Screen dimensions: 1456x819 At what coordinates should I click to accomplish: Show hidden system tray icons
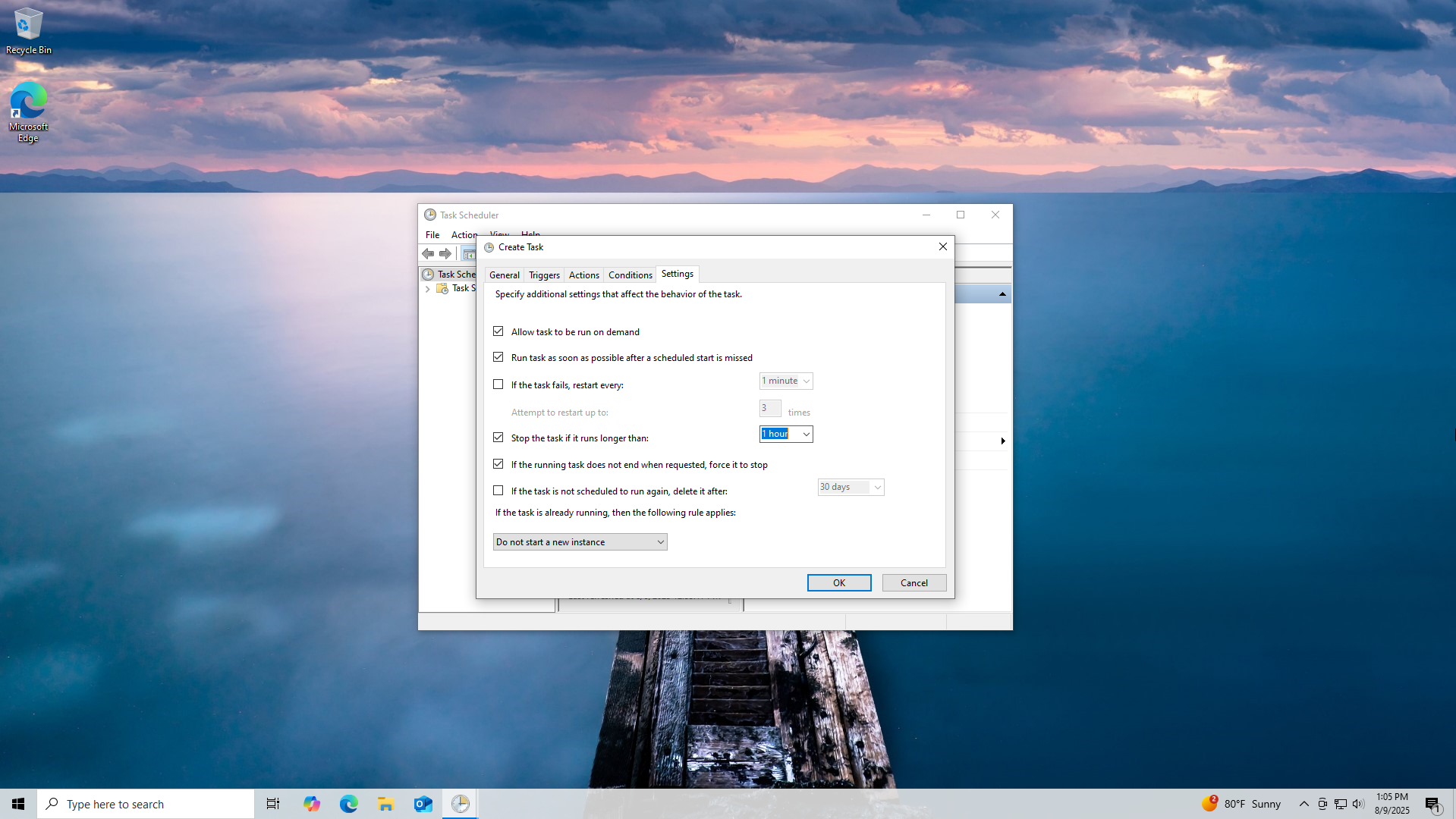pos(1303,804)
